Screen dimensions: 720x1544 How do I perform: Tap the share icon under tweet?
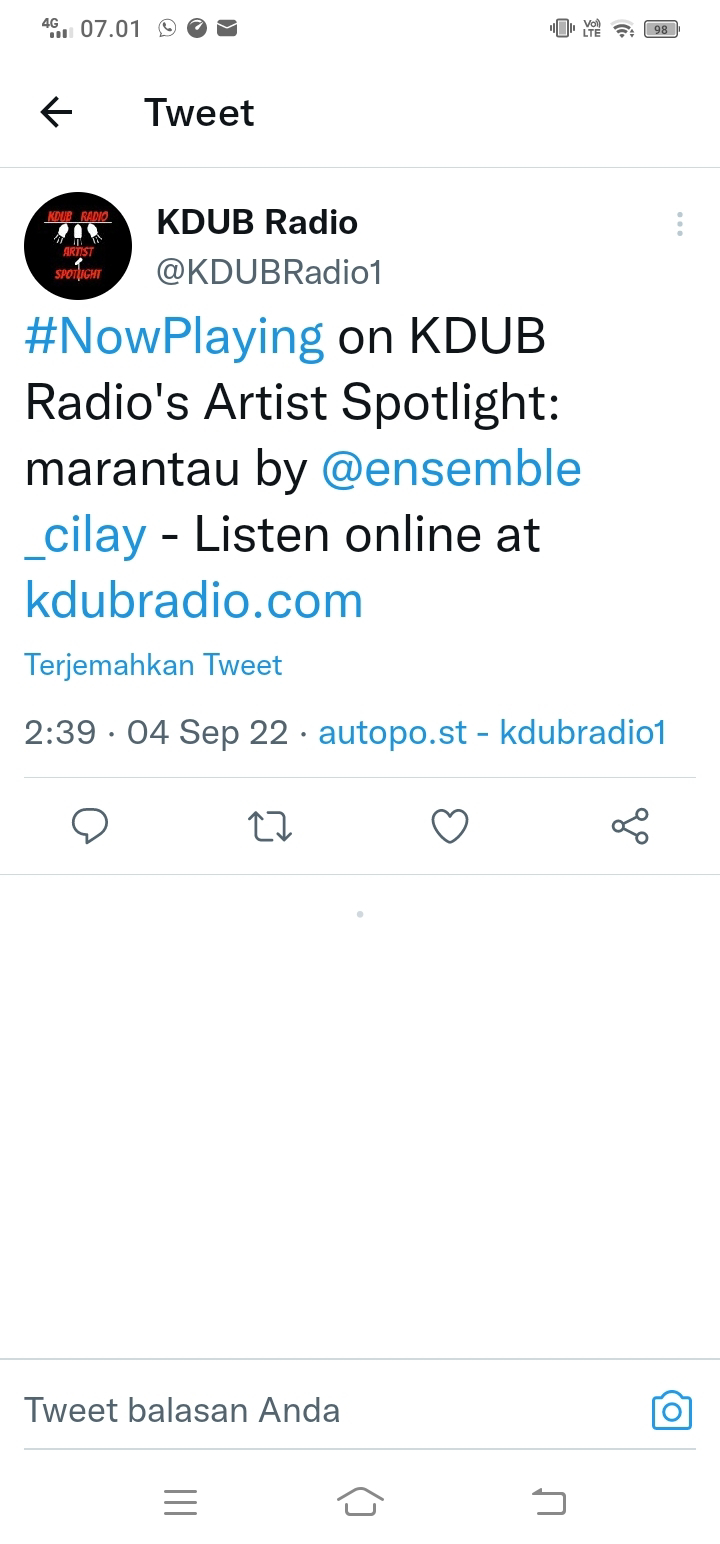630,826
